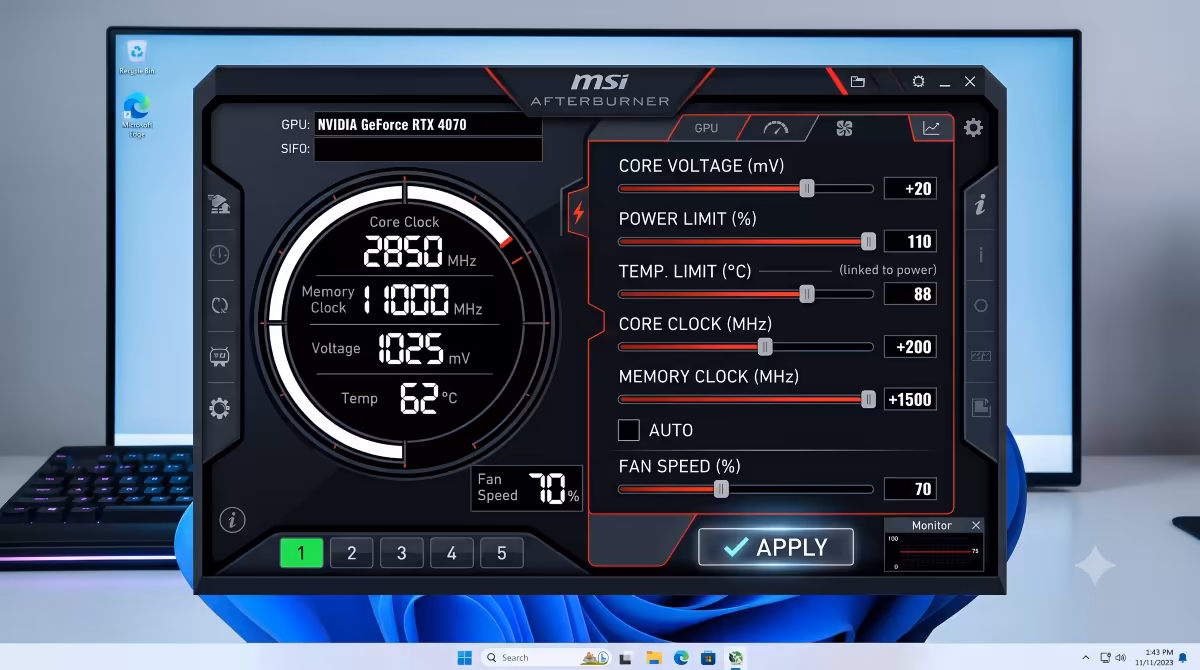Viewport: 1200px width, 670px height.
Task: Click the empty SIFO field
Action: tap(428, 149)
